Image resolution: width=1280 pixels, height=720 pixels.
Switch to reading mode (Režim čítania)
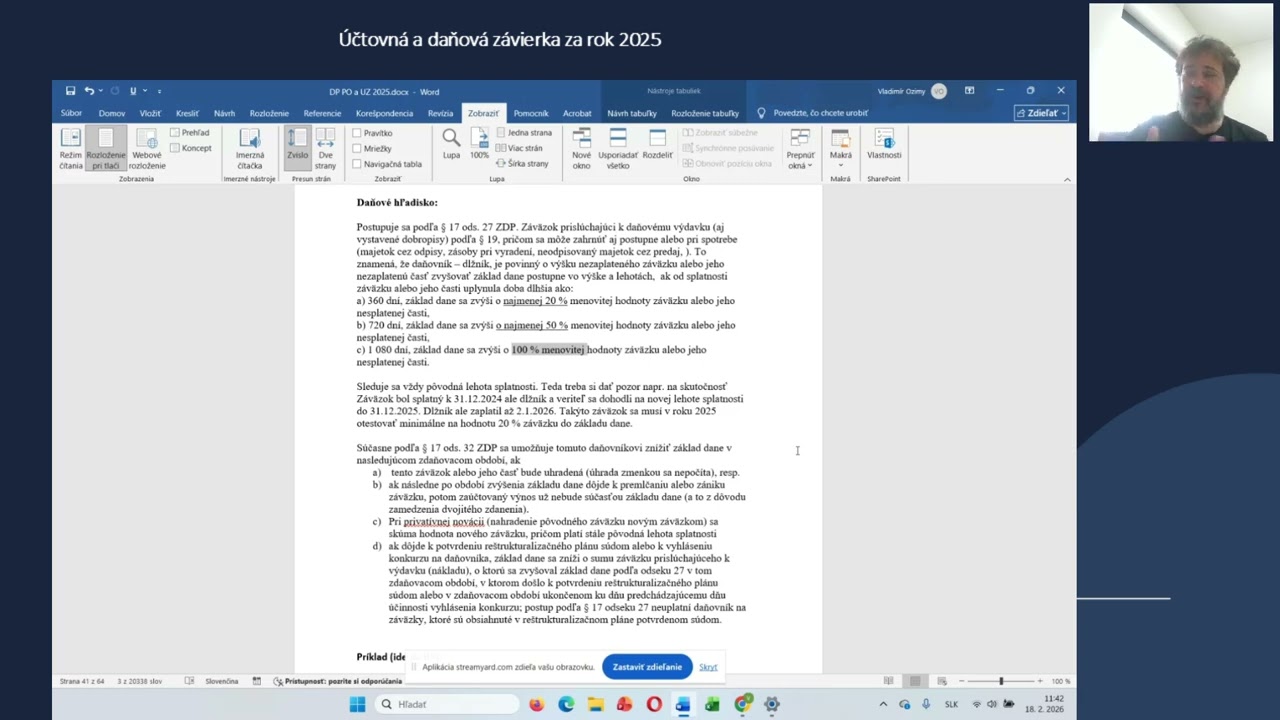tap(70, 149)
